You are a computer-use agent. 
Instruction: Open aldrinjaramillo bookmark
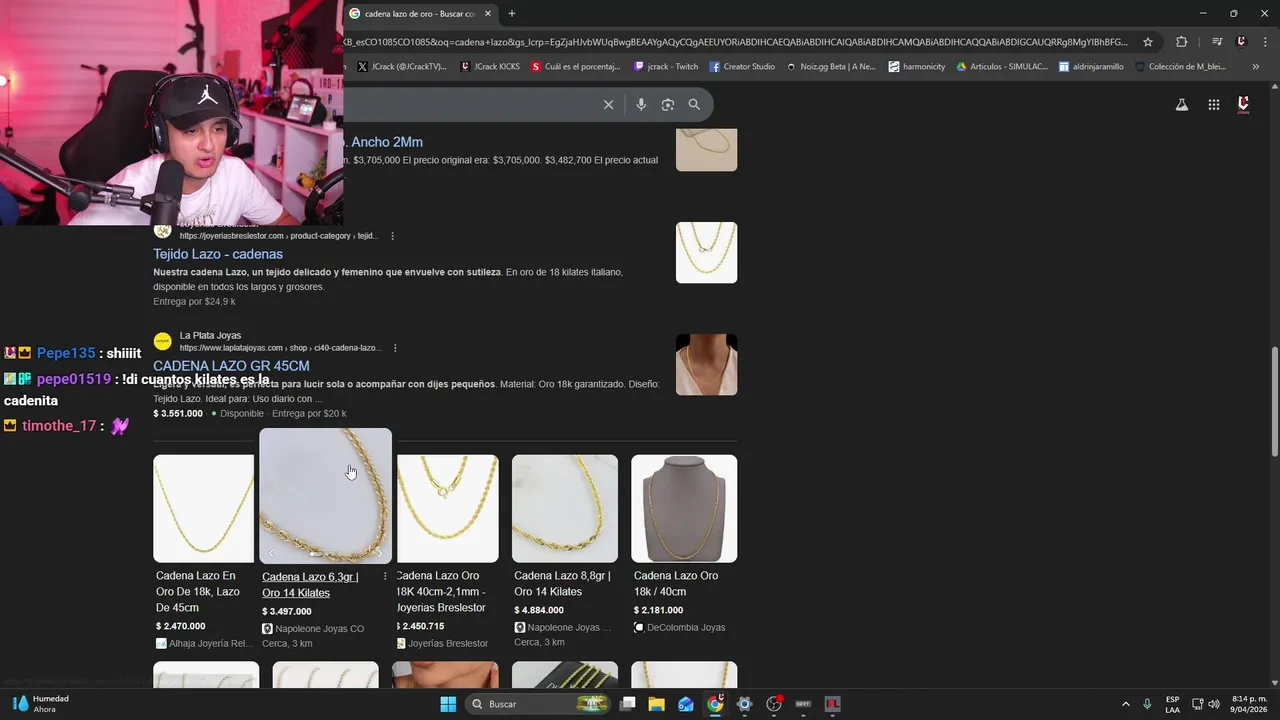tap(1091, 67)
